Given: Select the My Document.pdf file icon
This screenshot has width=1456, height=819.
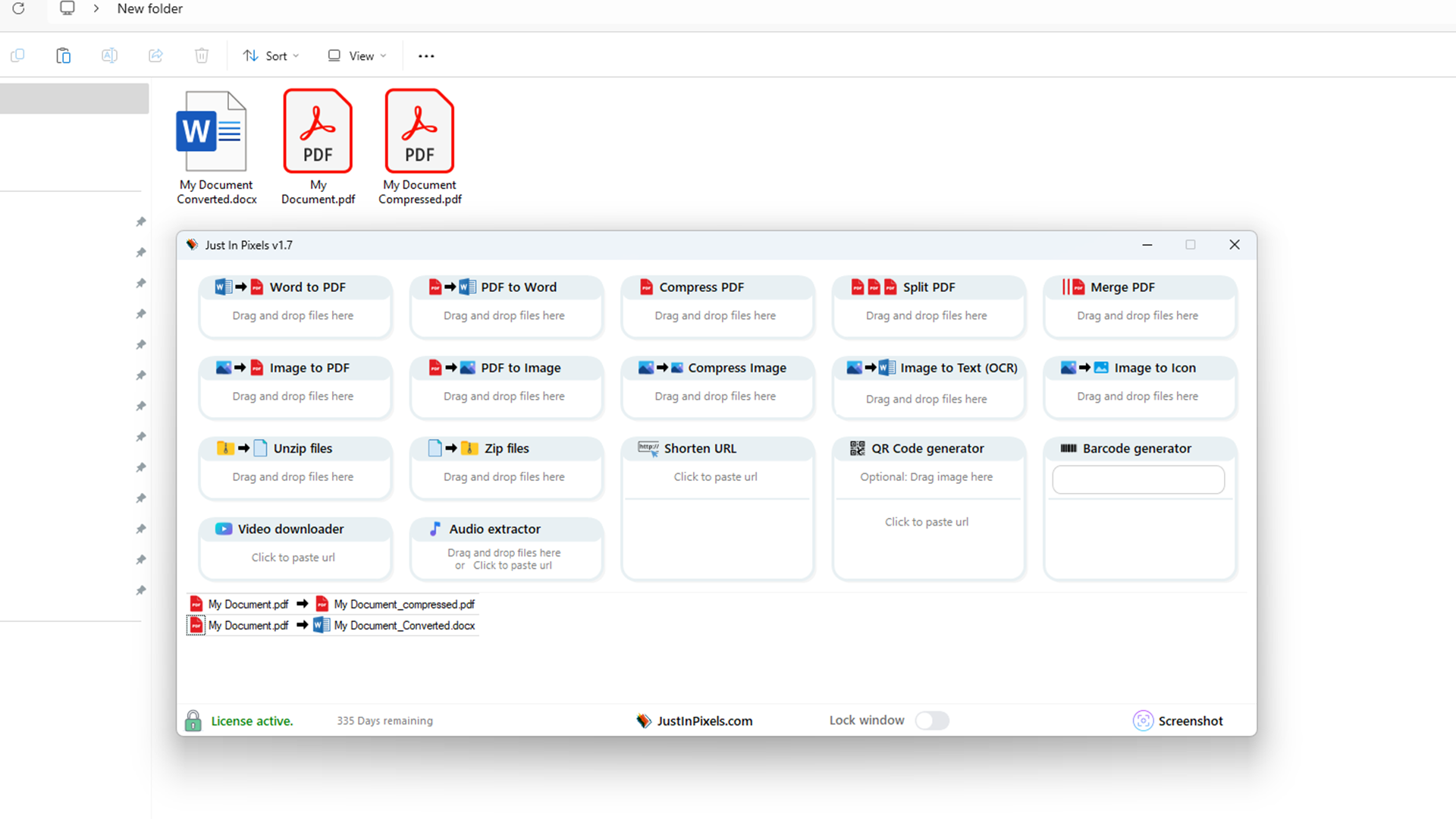Looking at the screenshot, I should click(x=318, y=130).
